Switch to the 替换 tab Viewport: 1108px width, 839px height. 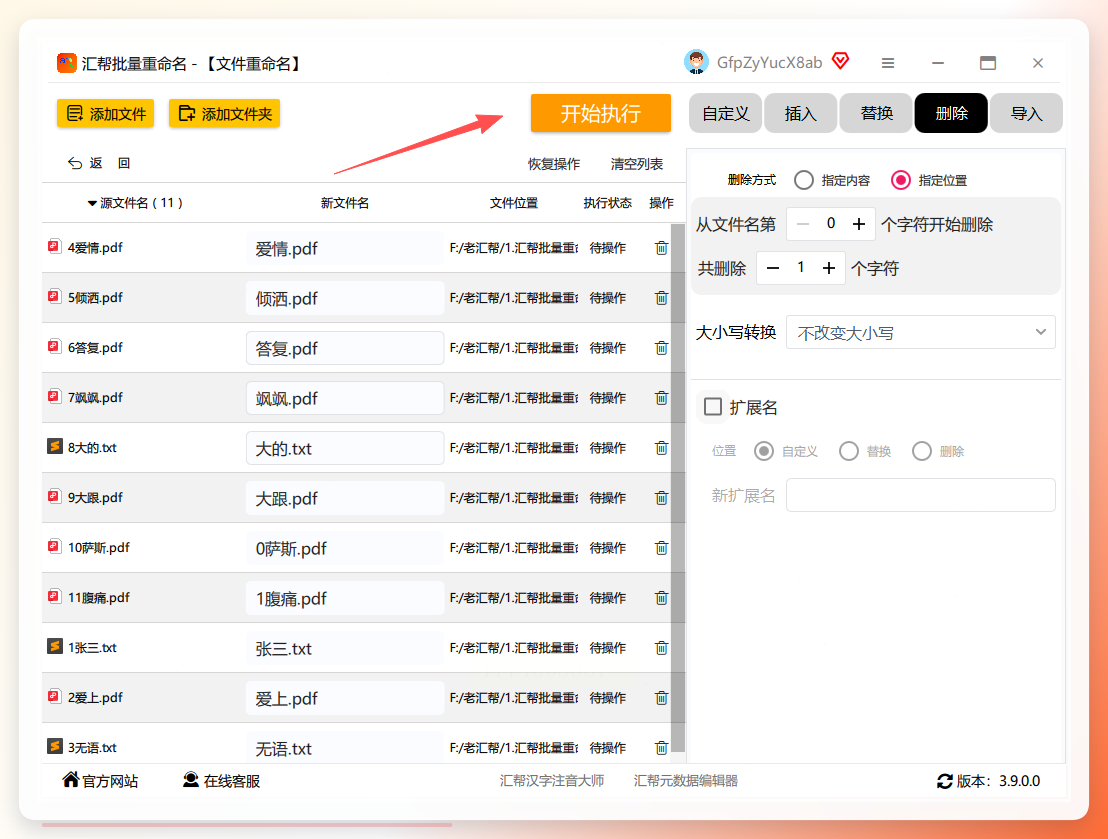point(876,113)
